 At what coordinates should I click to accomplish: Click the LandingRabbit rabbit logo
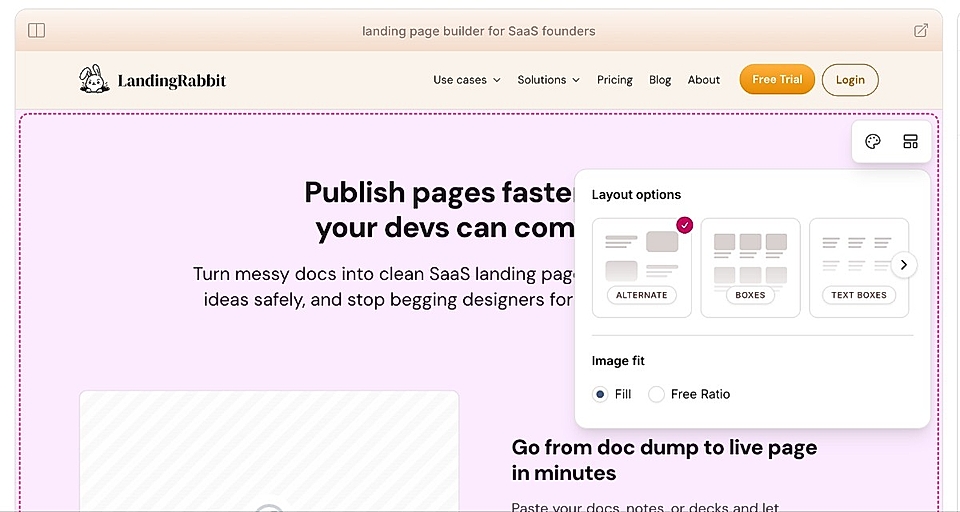[94, 79]
